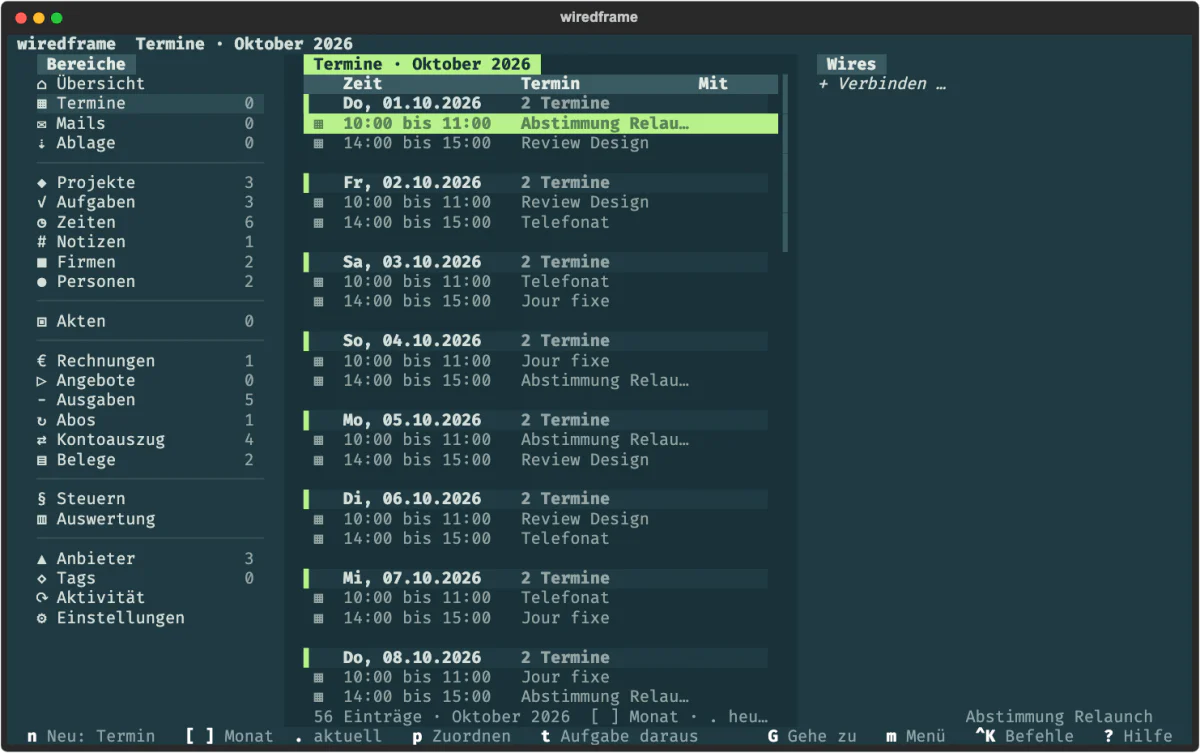Go to Ausgaben in the sidebar

pos(150,400)
